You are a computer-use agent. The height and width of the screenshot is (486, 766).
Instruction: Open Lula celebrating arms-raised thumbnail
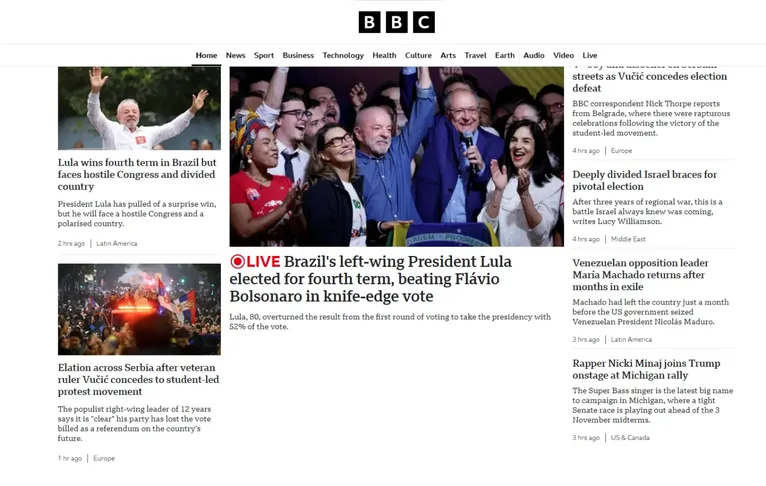click(x=139, y=108)
